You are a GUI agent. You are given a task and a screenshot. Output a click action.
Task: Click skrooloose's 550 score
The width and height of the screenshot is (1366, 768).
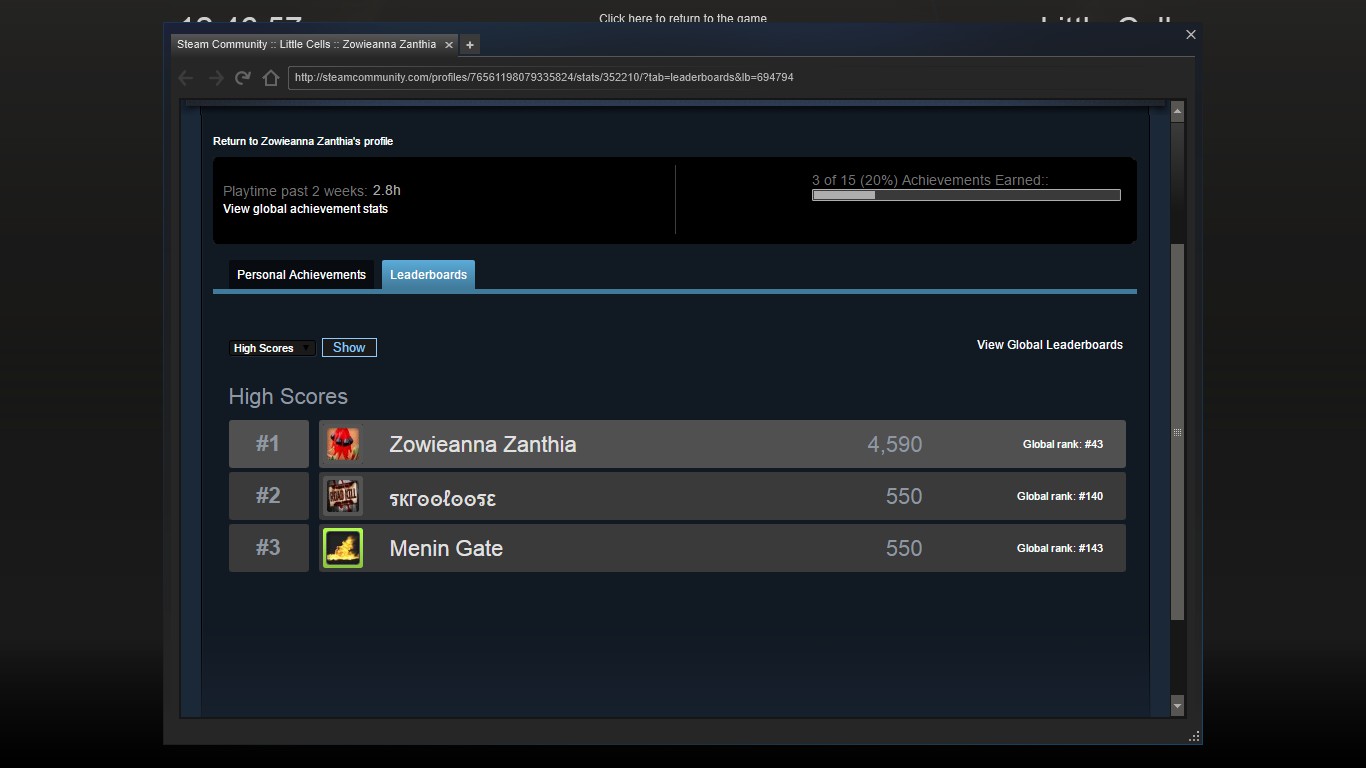(904, 496)
